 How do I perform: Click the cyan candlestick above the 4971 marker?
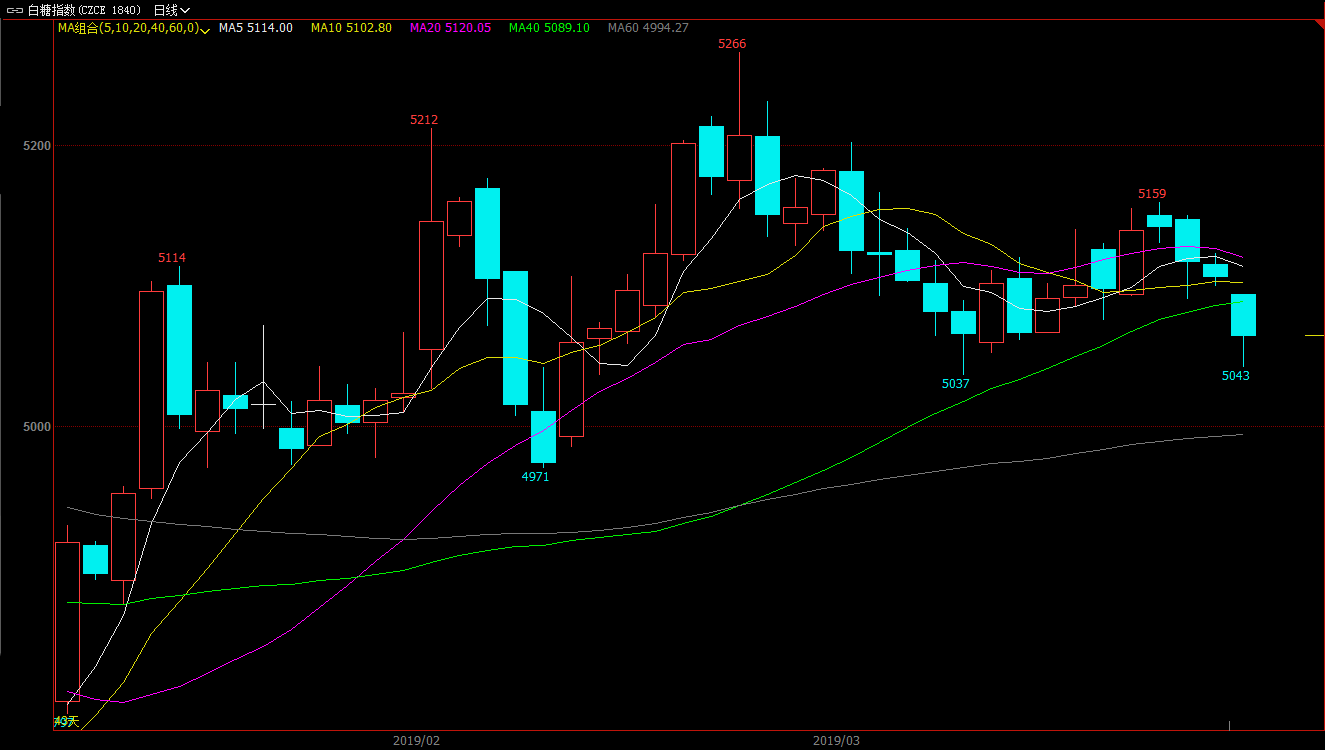543,437
